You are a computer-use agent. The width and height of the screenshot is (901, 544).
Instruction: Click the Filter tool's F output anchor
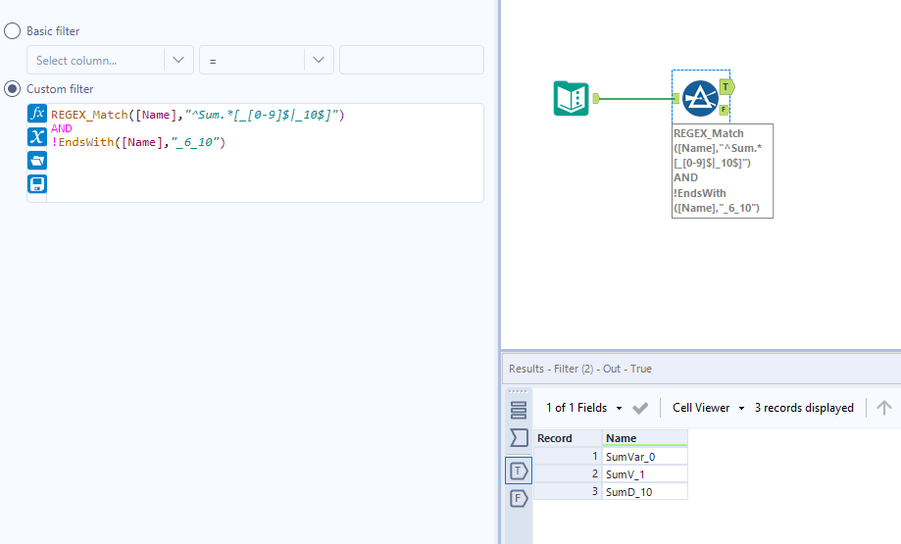pyautogui.click(x=723, y=110)
